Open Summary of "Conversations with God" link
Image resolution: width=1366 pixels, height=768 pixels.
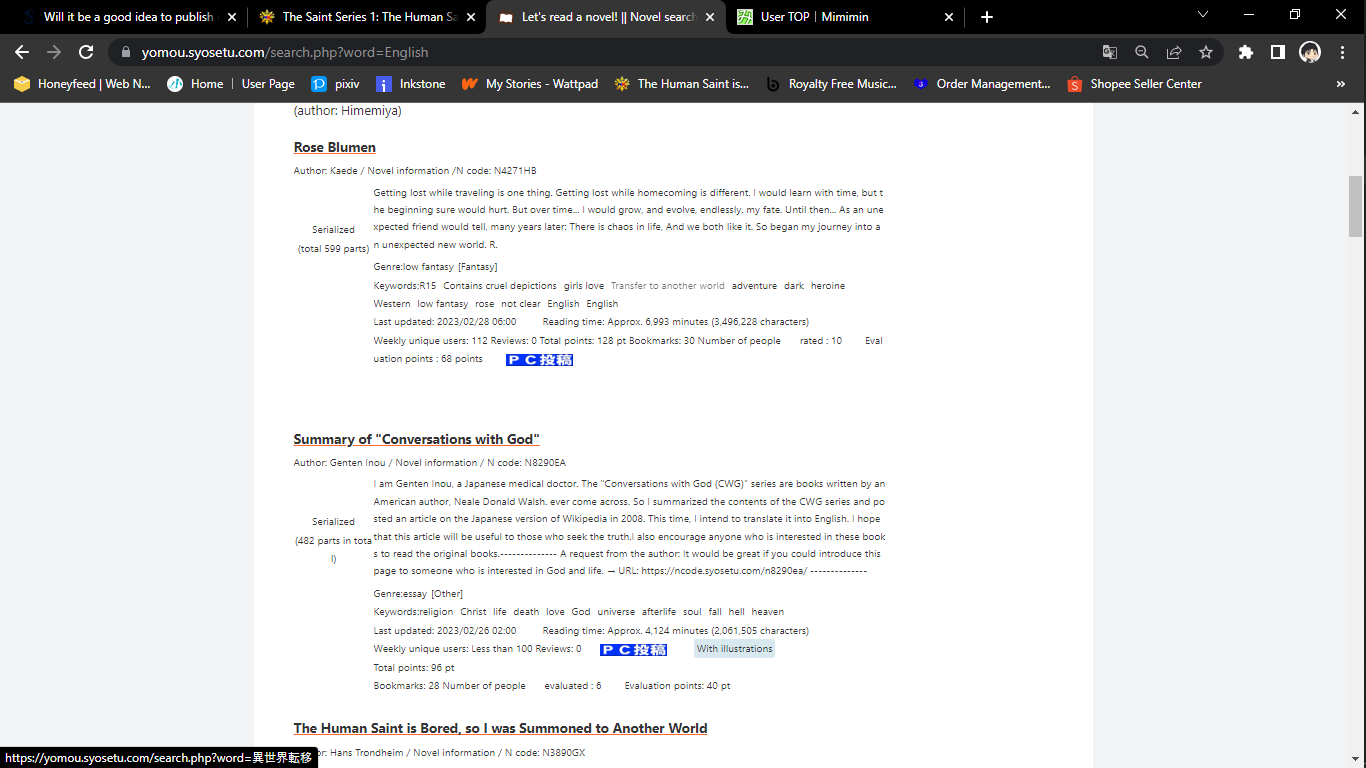pyautogui.click(x=416, y=439)
